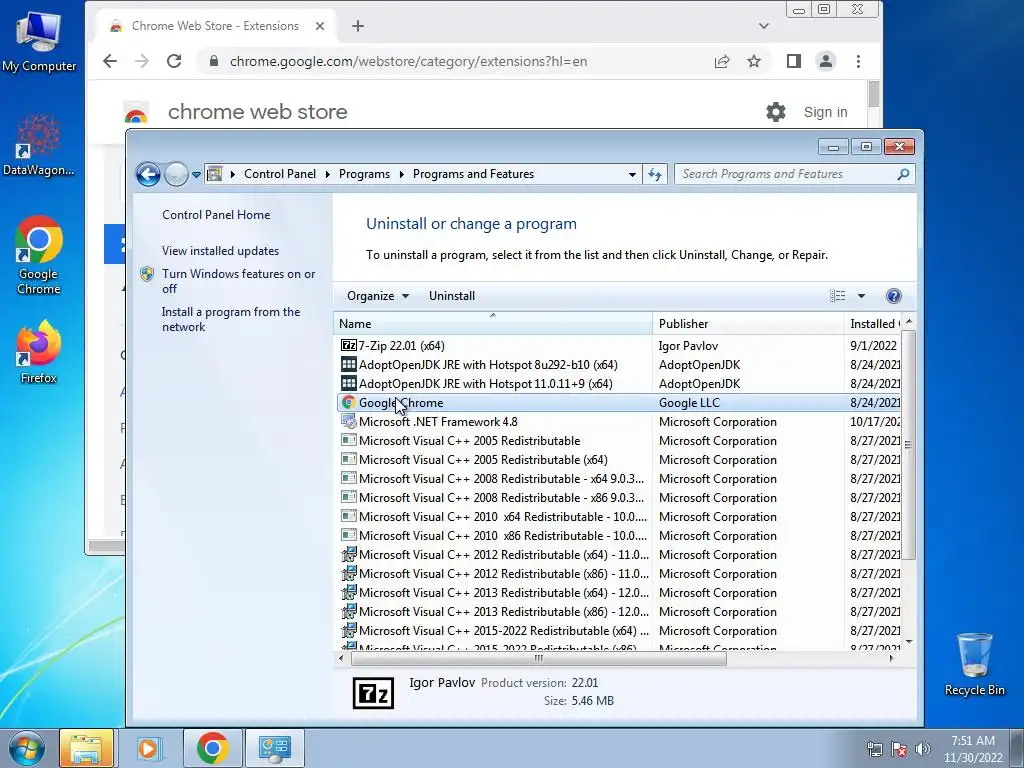1024x768 pixels.
Task: Select AdoptOpenJDK JRE with Hotspot 8u292-b10 row
Action: [x=620, y=364]
